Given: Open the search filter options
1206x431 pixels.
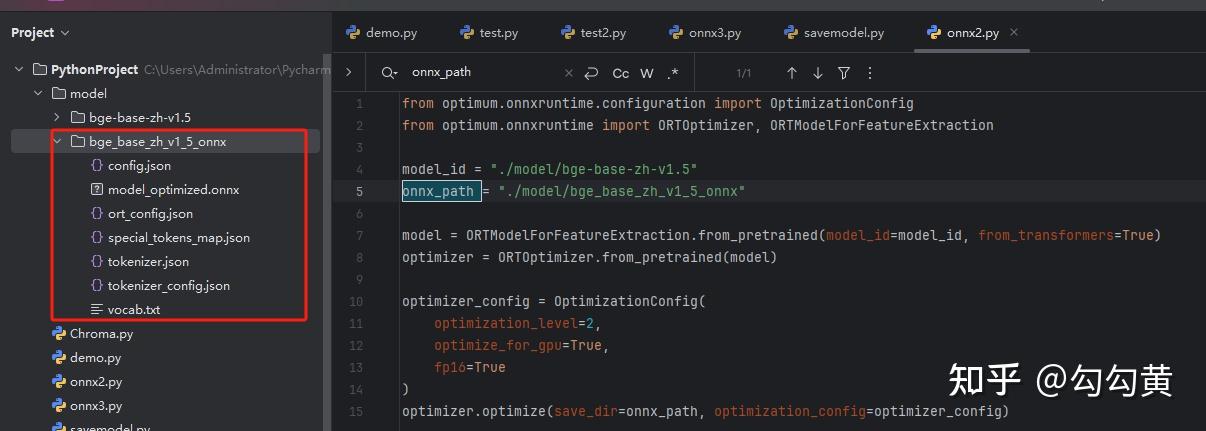Looking at the screenshot, I should (844, 73).
